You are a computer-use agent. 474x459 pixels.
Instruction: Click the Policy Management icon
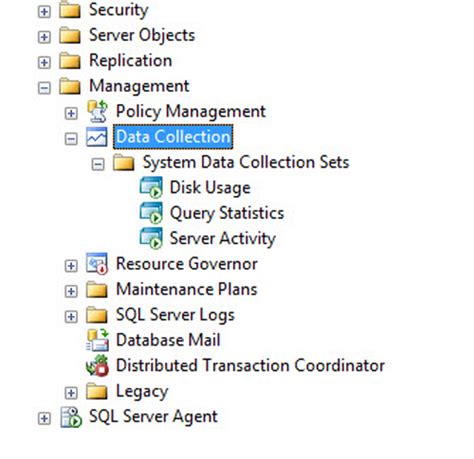point(97,111)
